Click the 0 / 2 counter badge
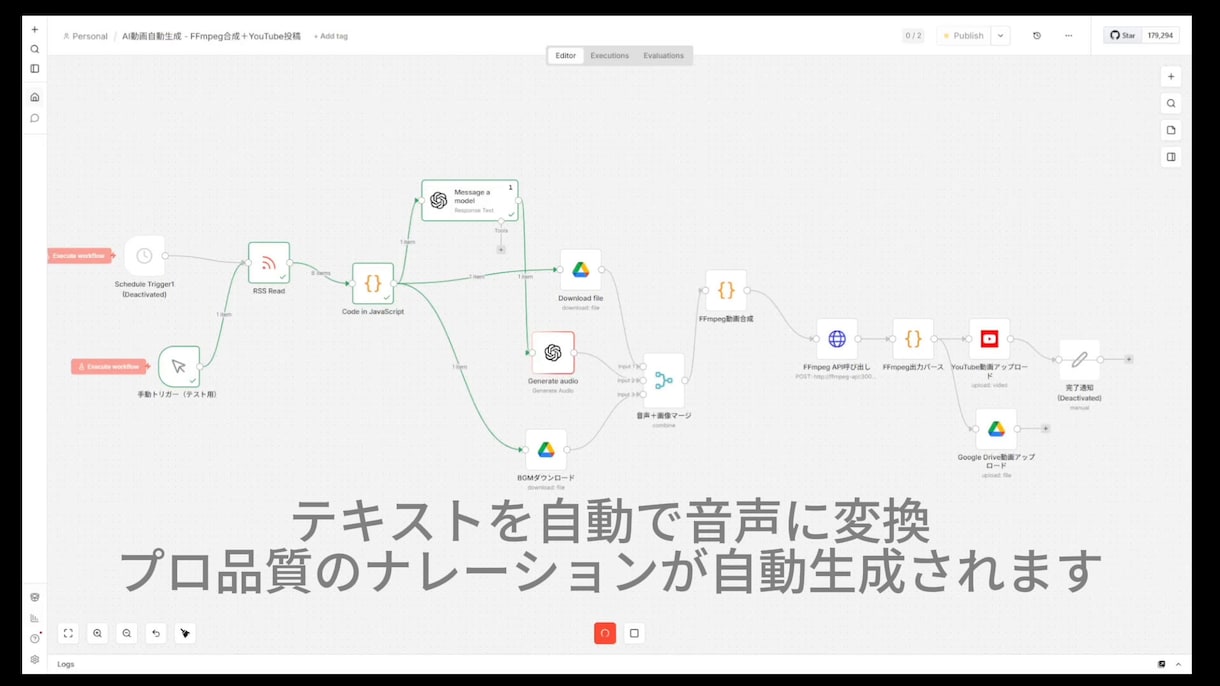This screenshot has width=1220, height=686. point(913,35)
